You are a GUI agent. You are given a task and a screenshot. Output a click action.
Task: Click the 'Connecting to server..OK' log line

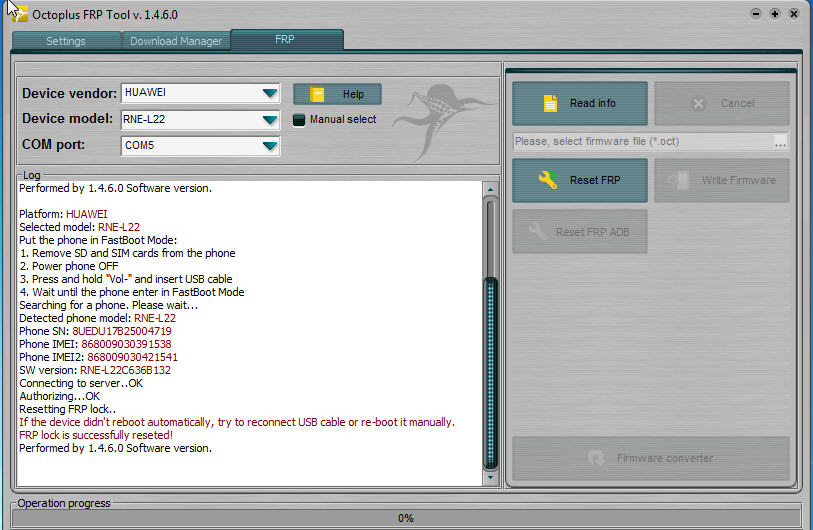click(x=81, y=383)
